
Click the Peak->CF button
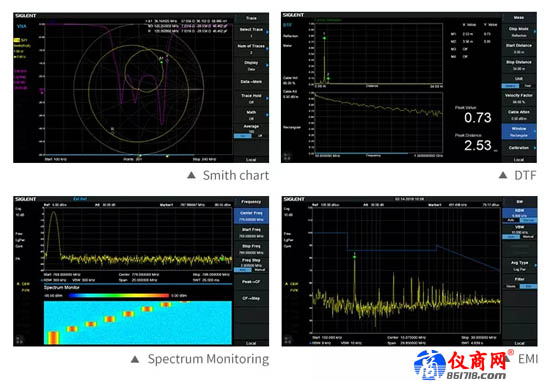point(251,282)
